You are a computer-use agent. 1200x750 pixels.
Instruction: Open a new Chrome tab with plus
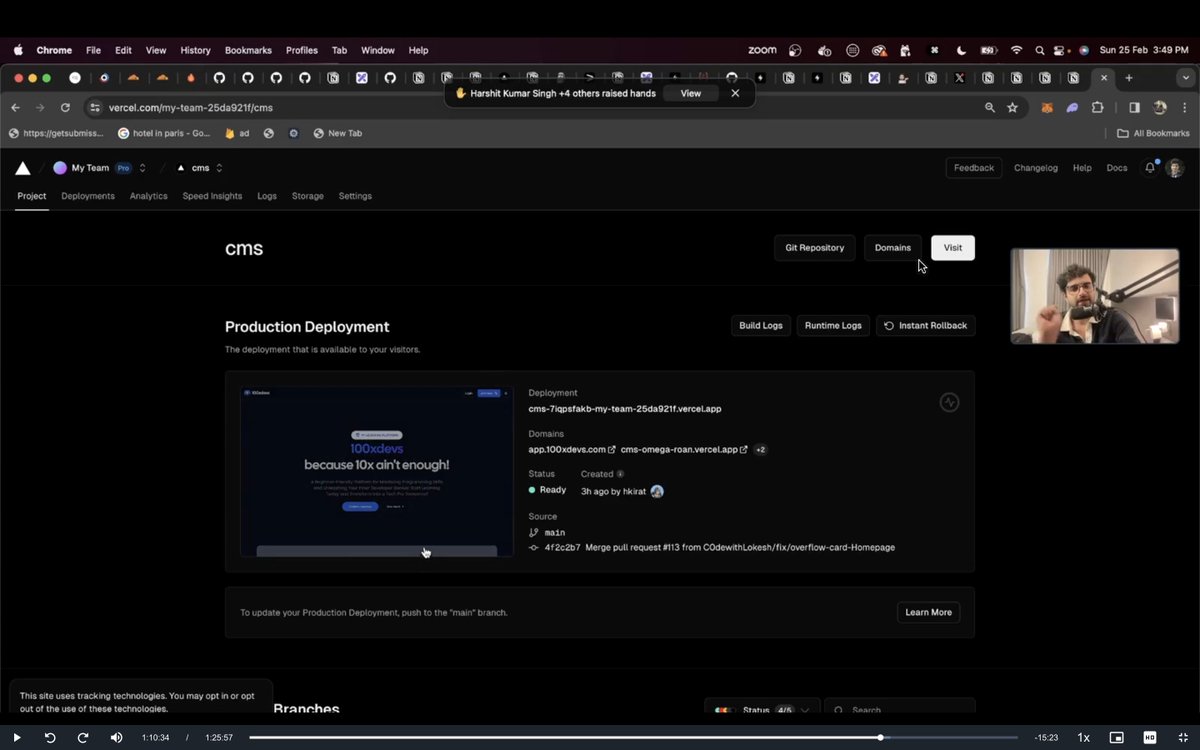click(1129, 78)
